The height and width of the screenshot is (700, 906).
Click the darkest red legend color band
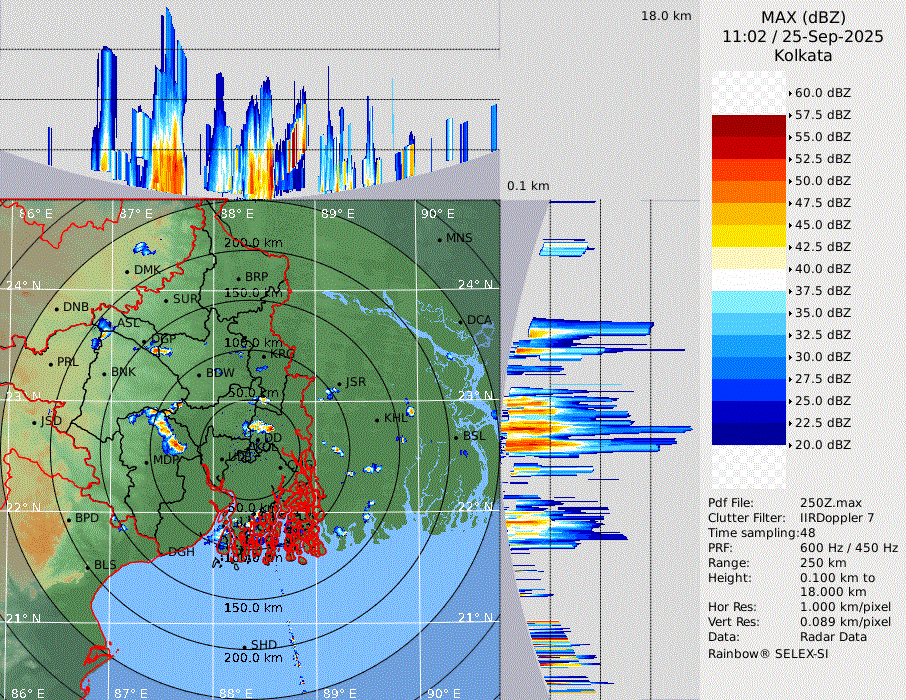(x=749, y=125)
